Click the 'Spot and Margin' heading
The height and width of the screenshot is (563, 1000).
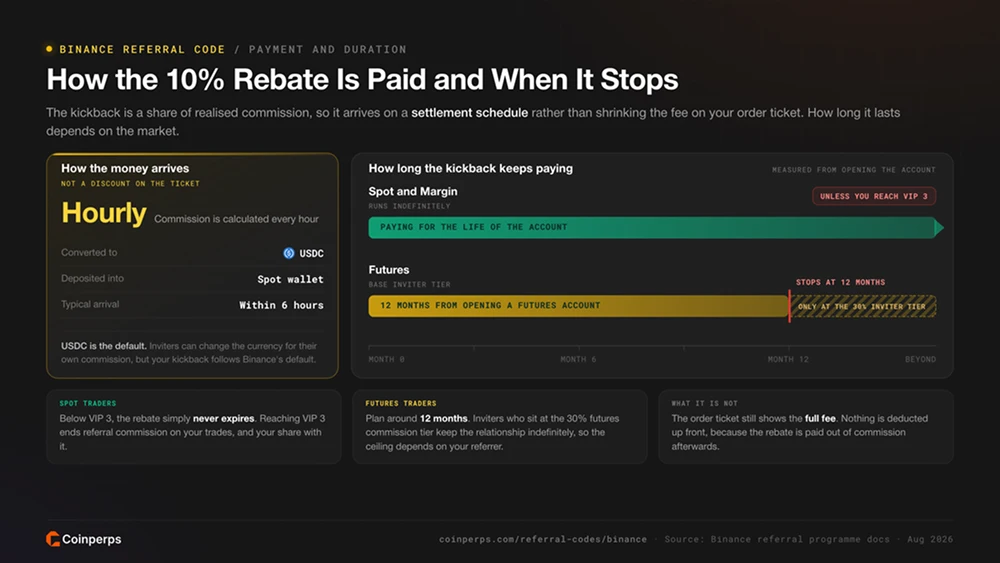(x=413, y=191)
